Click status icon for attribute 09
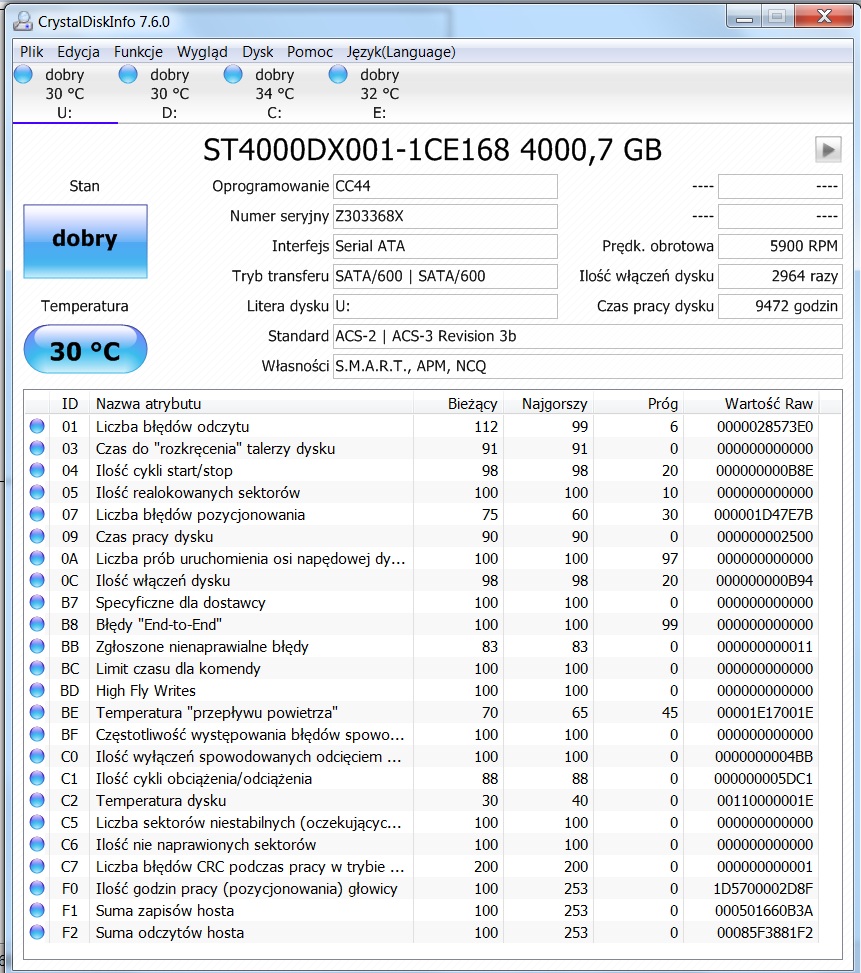The height and width of the screenshot is (973, 861). (x=37, y=536)
